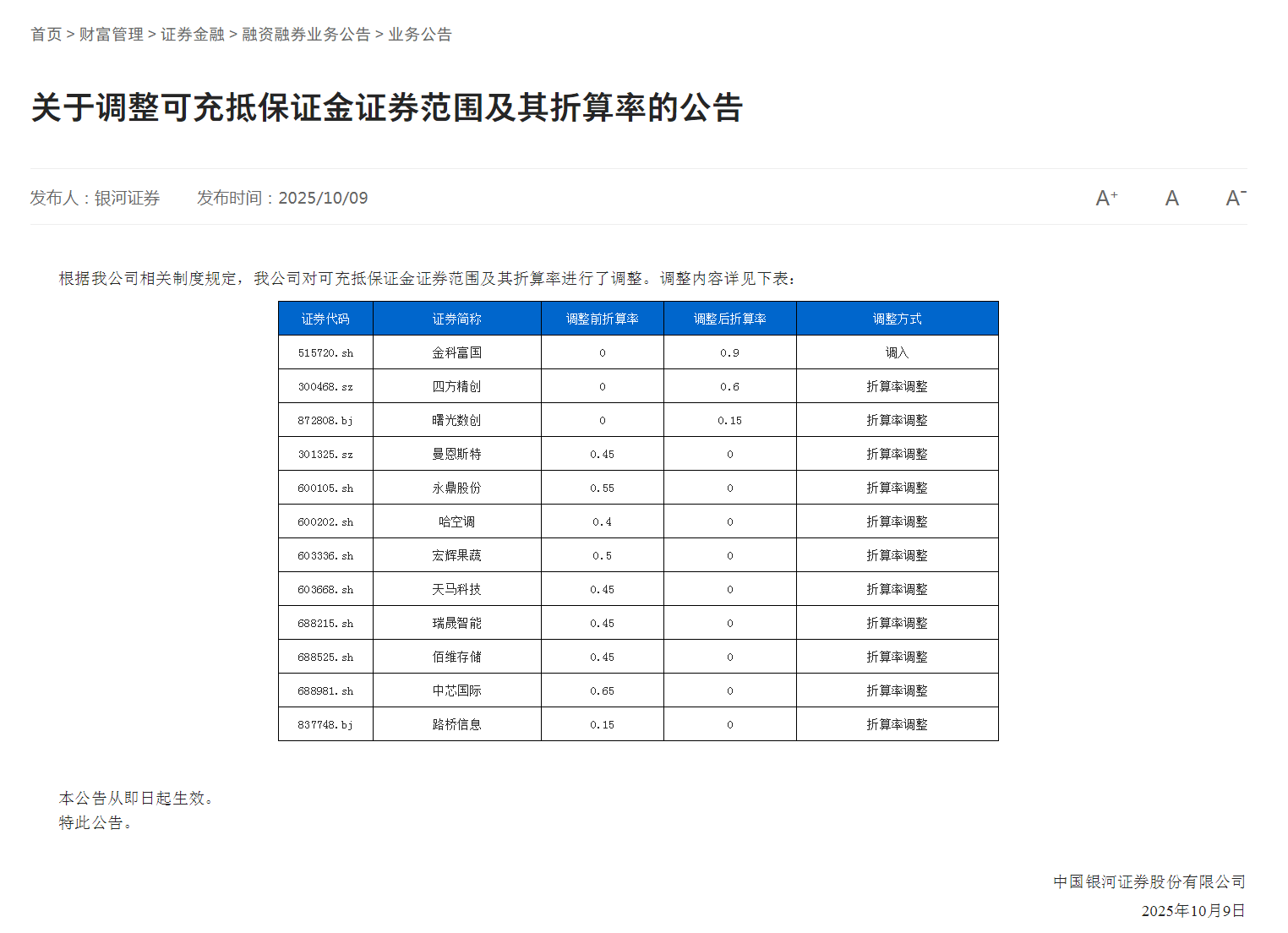Click the publish date 2025/10/09 text
The width and height of the screenshot is (1288, 933).
click(324, 198)
